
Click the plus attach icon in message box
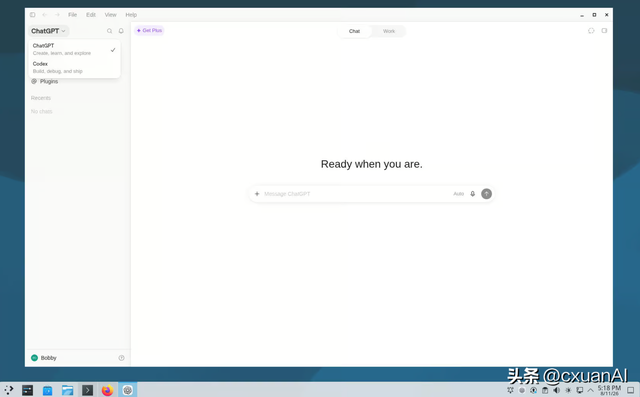[x=257, y=194]
